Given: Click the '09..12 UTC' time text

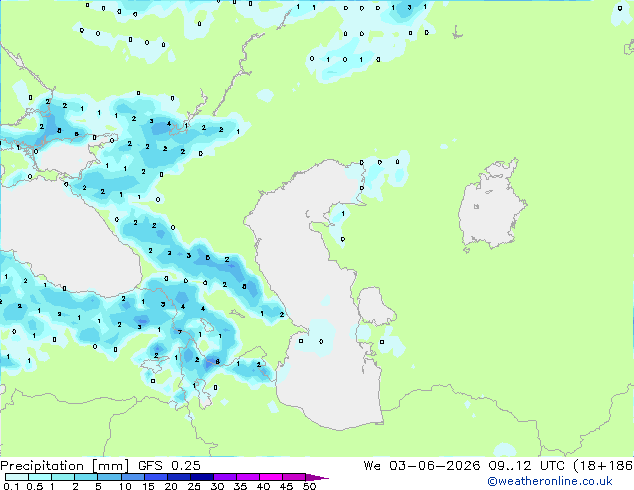Looking at the screenshot, I should [x=526, y=466].
